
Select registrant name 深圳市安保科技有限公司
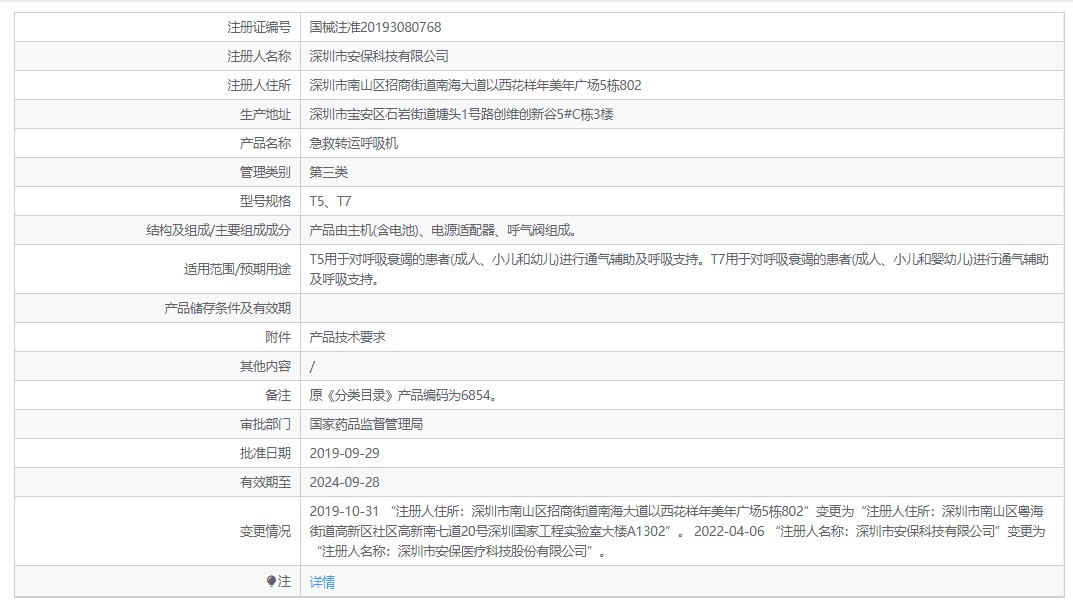379,56
